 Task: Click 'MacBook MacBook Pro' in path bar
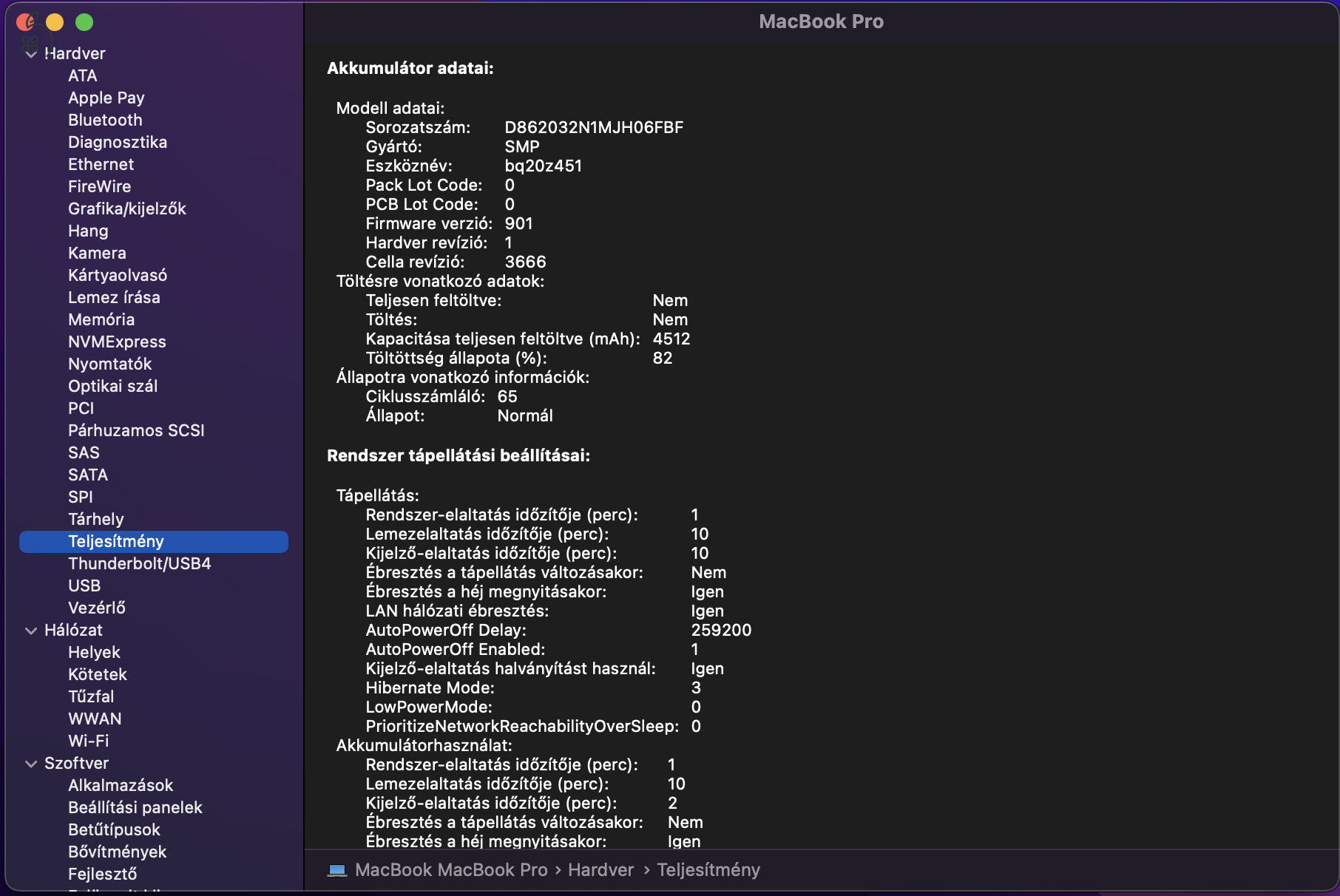(x=451, y=870)
